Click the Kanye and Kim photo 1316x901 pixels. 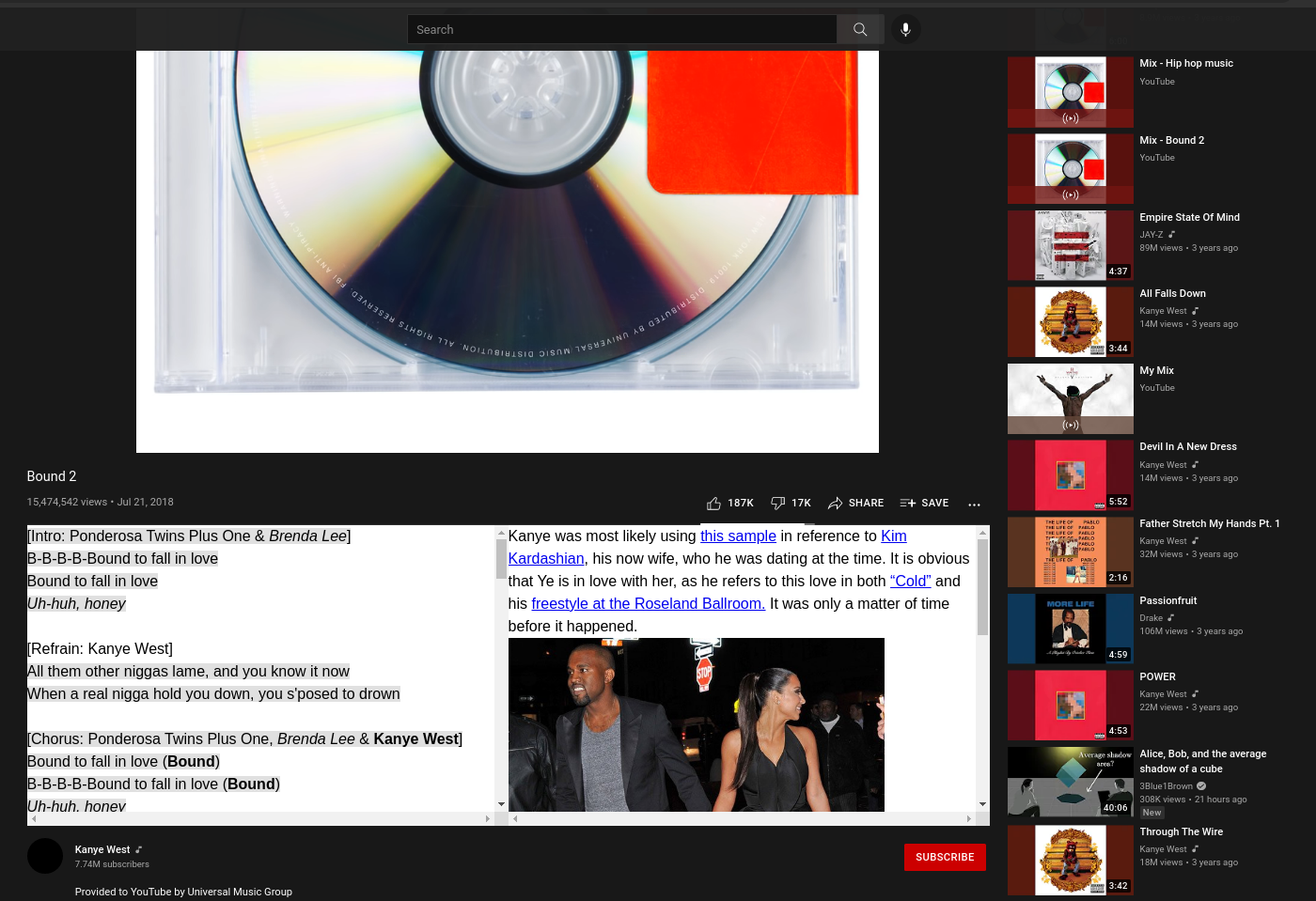point(696,724)
